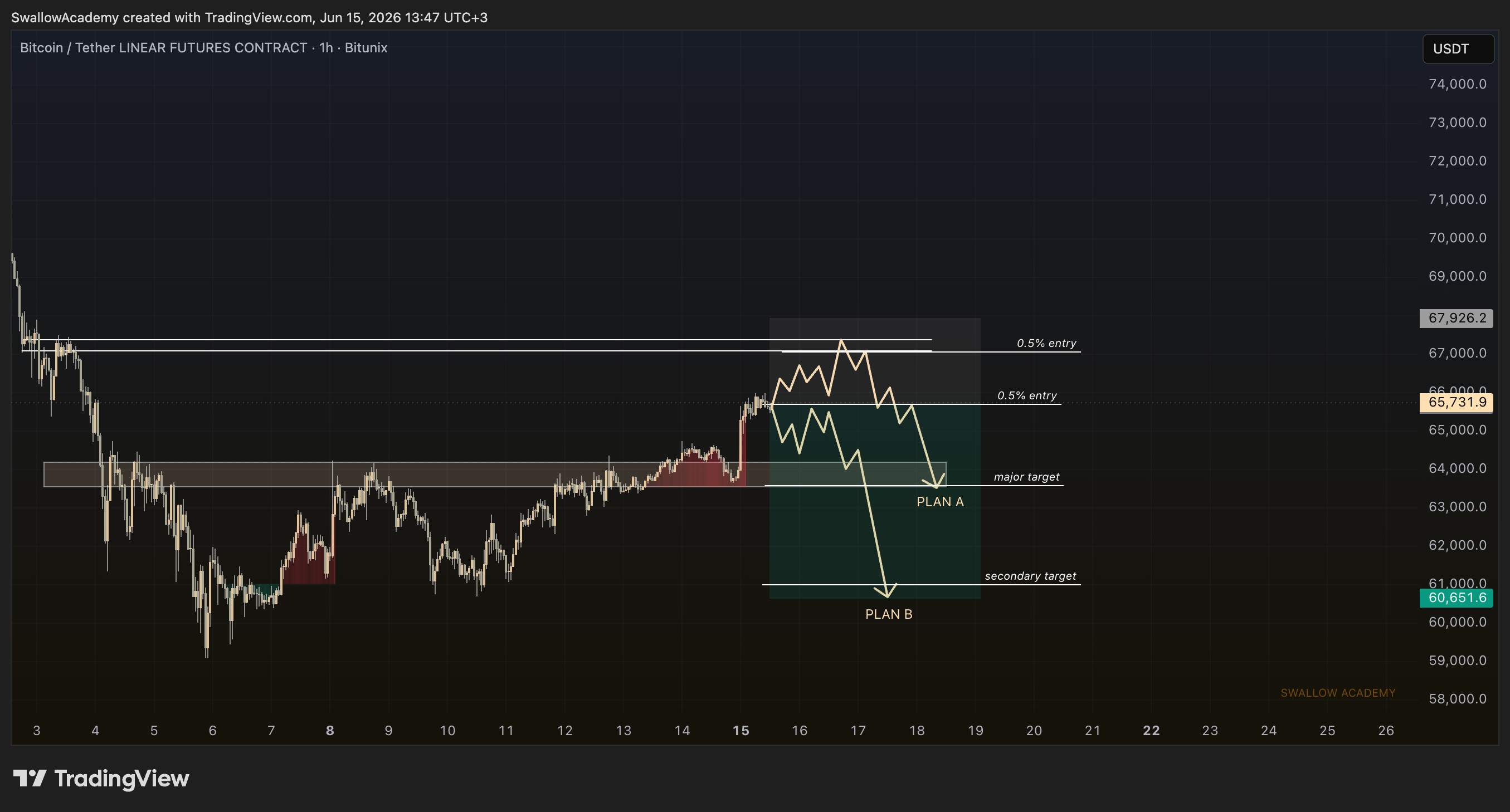Click date 17 on the time axis

[858, 731]
